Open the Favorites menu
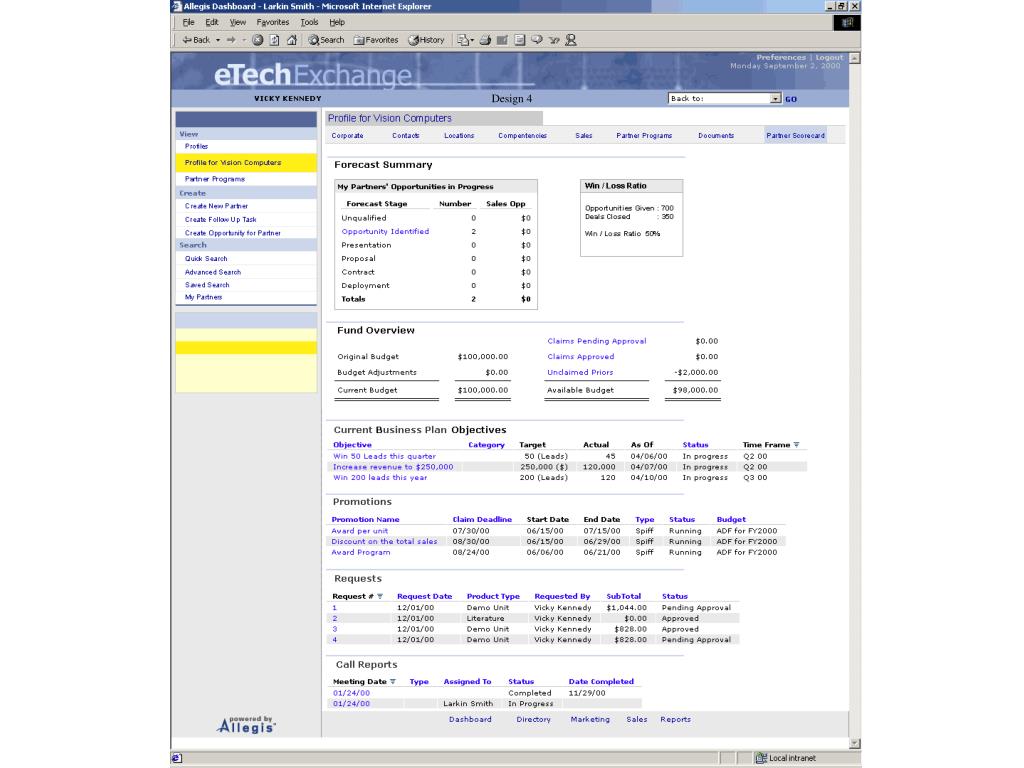The image size is (1024, 768). (x=273, y=22)
